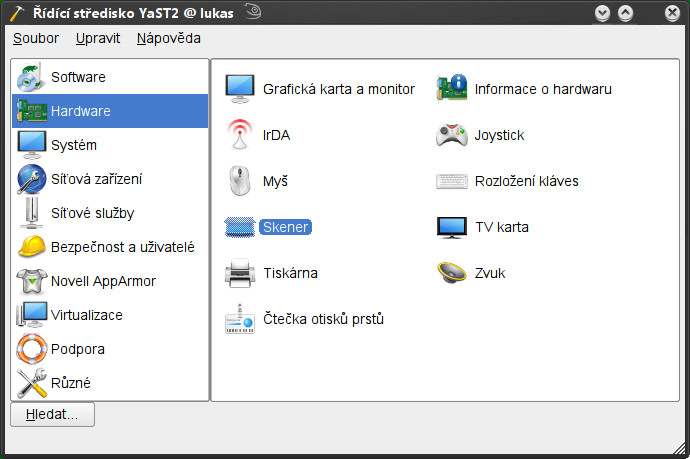690x459 pixels.
Task: Click the Tiskárna label
Action: click(x=290, y=273)
